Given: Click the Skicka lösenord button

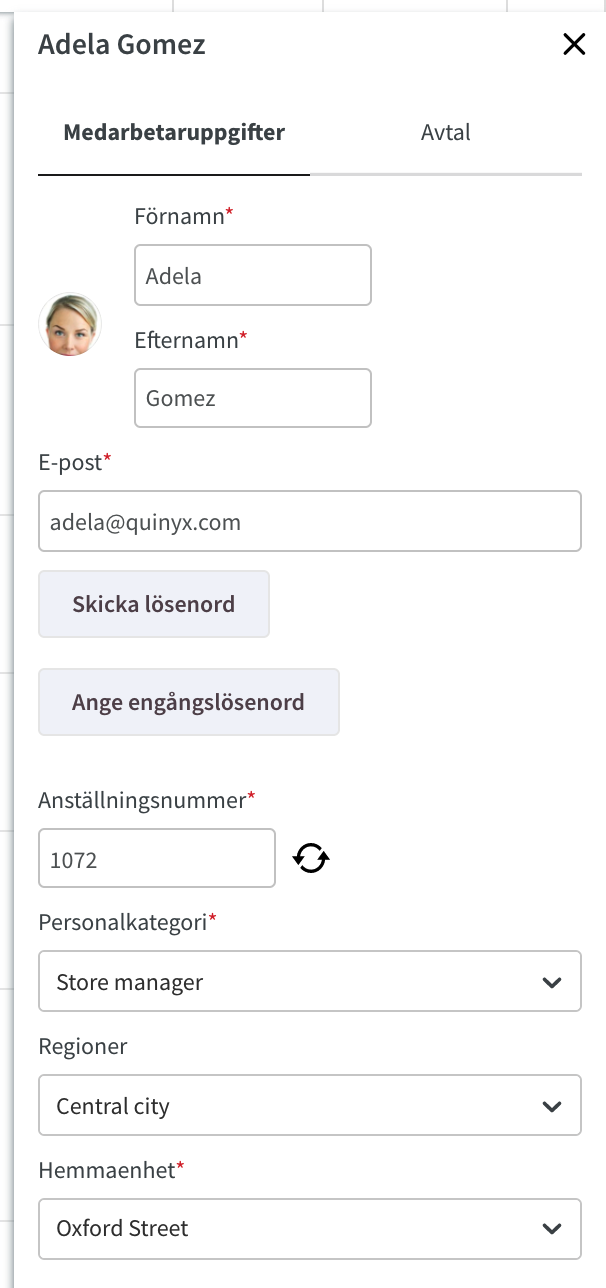Looking at the screenshot, I should click(x=154, y=604).
